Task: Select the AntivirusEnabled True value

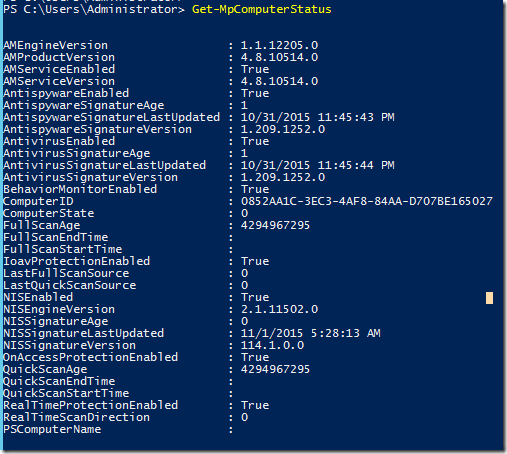Action: (x=255, y=141)
